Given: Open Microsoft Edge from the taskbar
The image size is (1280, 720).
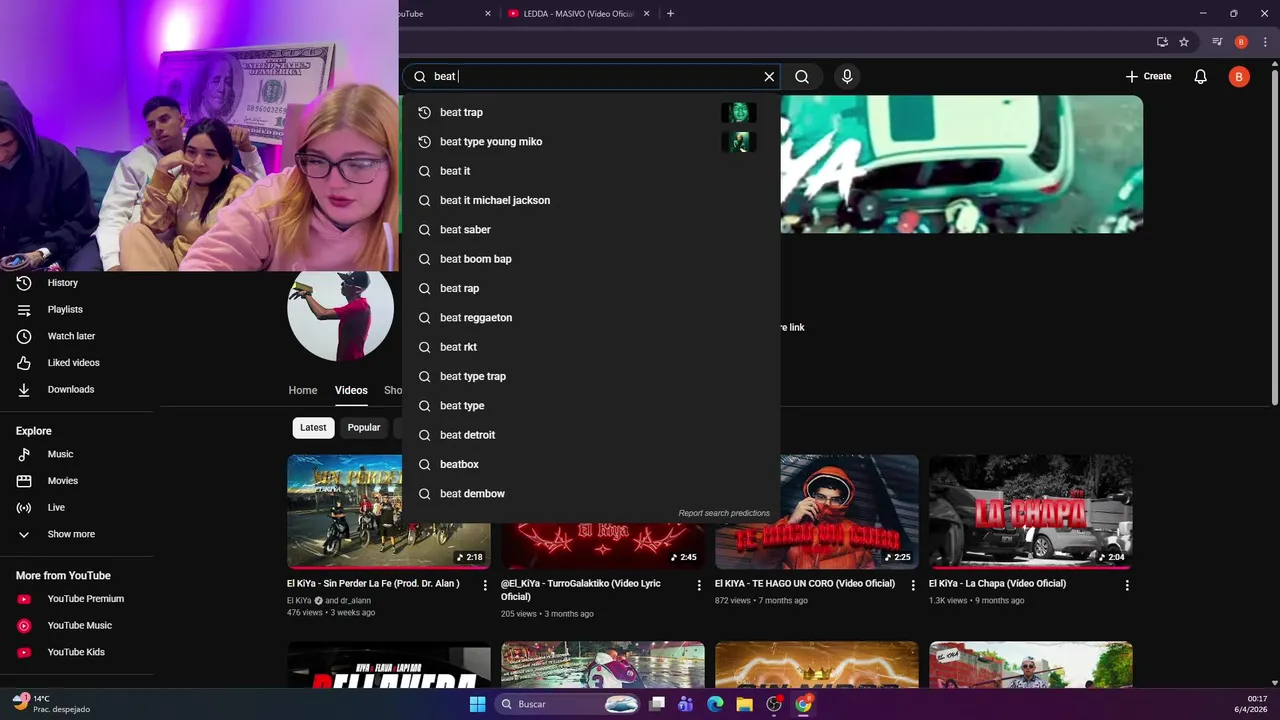Looking at the screenshot, I should click(715, 704).
